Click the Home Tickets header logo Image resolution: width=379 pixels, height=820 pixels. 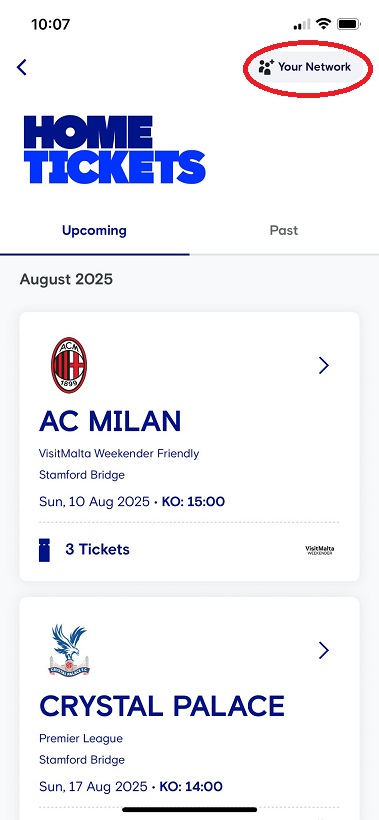point(114,150)
